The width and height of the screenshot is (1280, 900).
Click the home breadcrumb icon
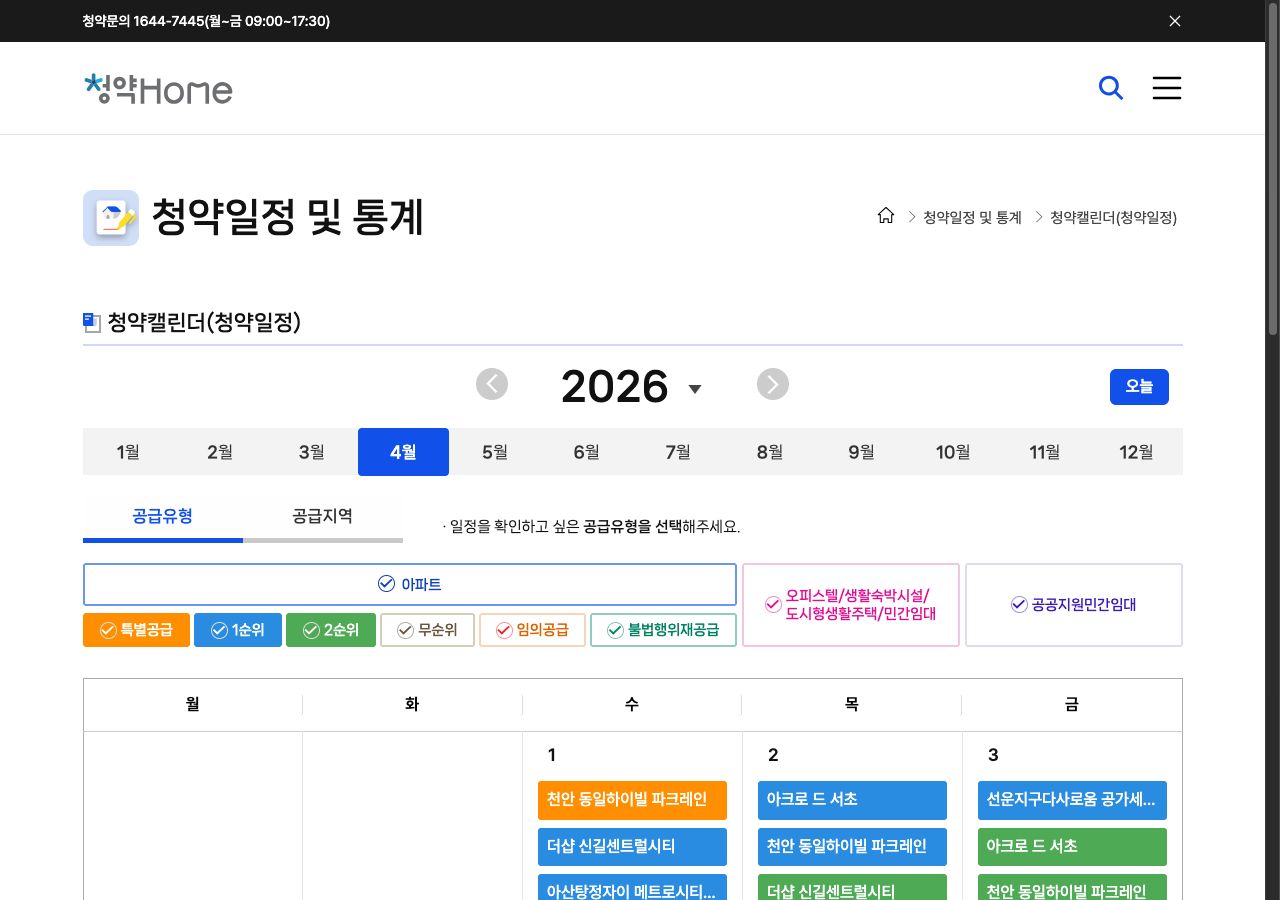click(885, 216)
